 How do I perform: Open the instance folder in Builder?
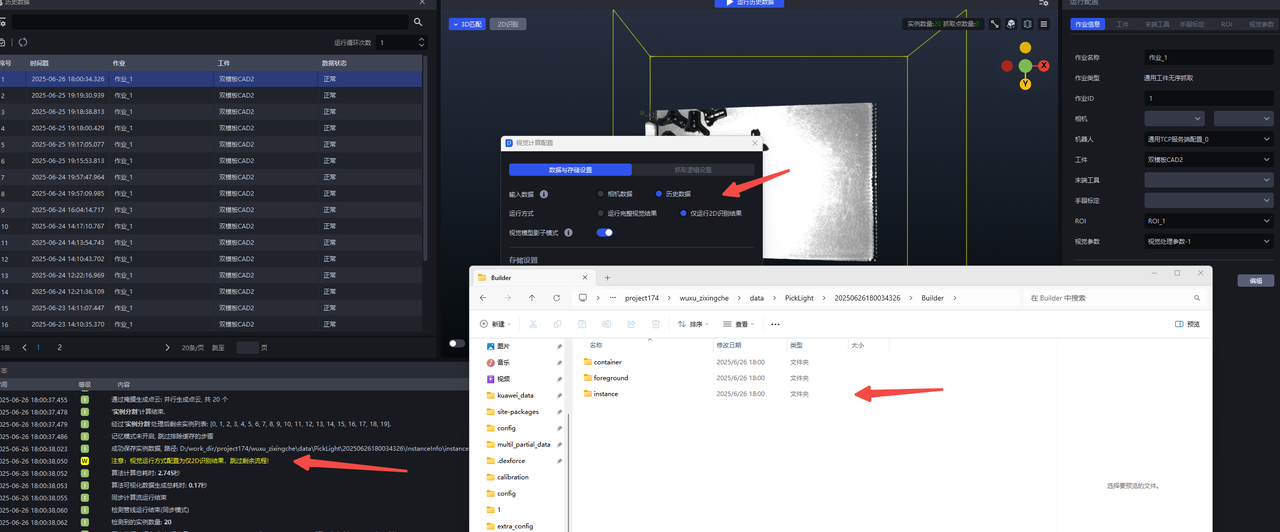pos(606,394)
